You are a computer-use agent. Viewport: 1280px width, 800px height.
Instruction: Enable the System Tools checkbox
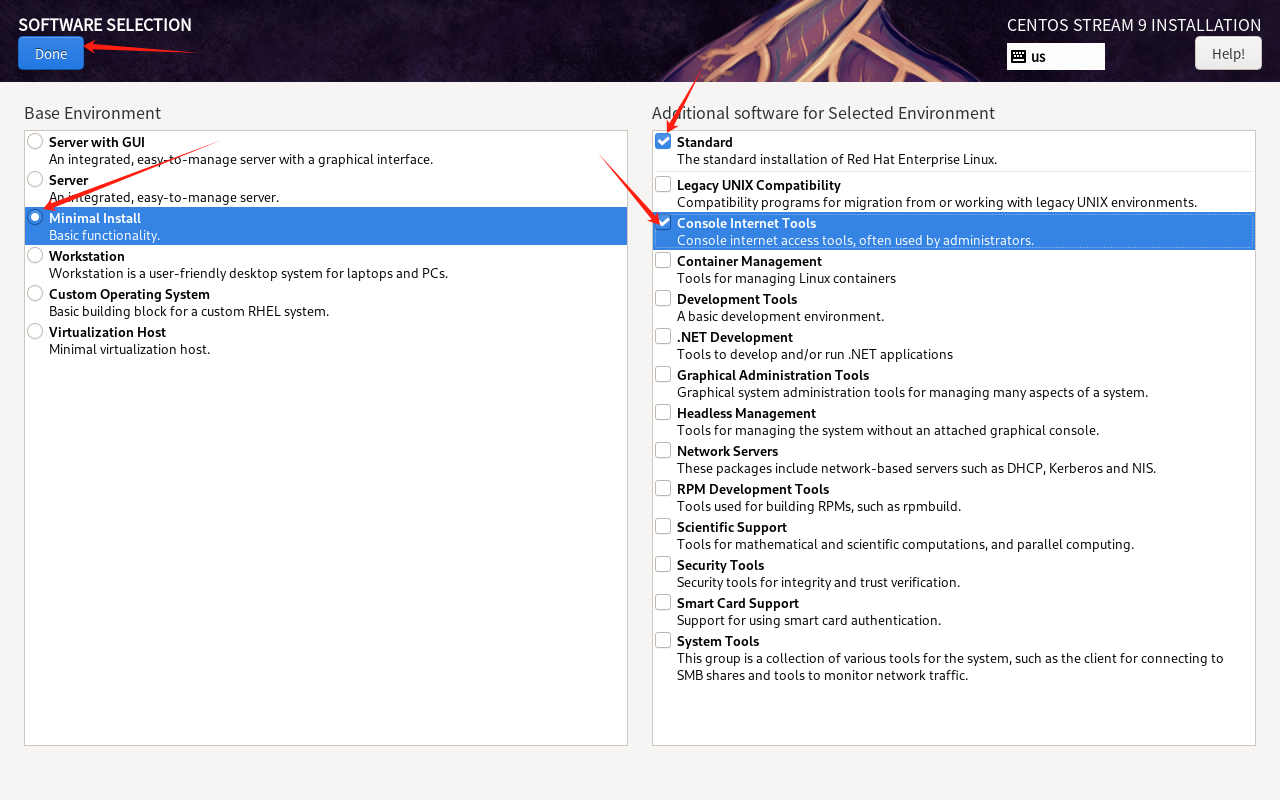663,640
